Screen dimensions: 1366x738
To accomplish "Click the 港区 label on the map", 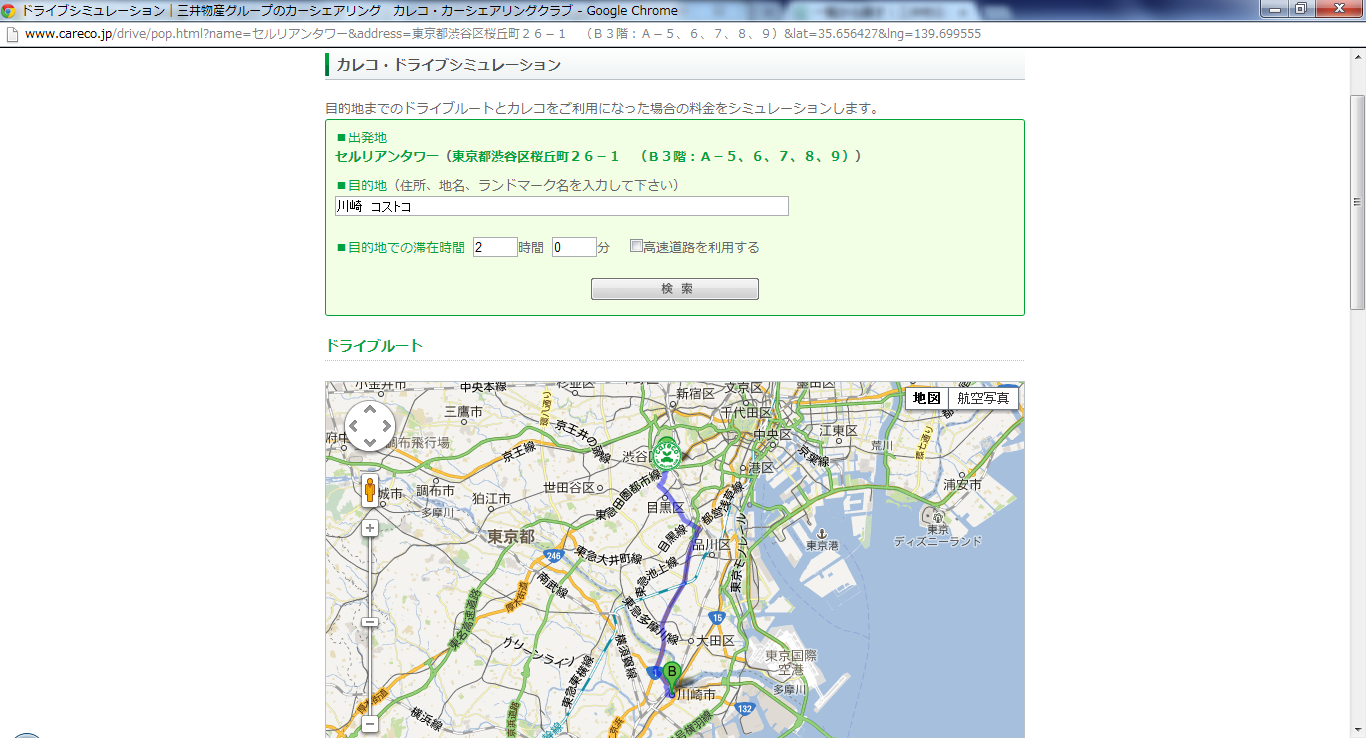I will pyautogui.click(x=760, y=467).
